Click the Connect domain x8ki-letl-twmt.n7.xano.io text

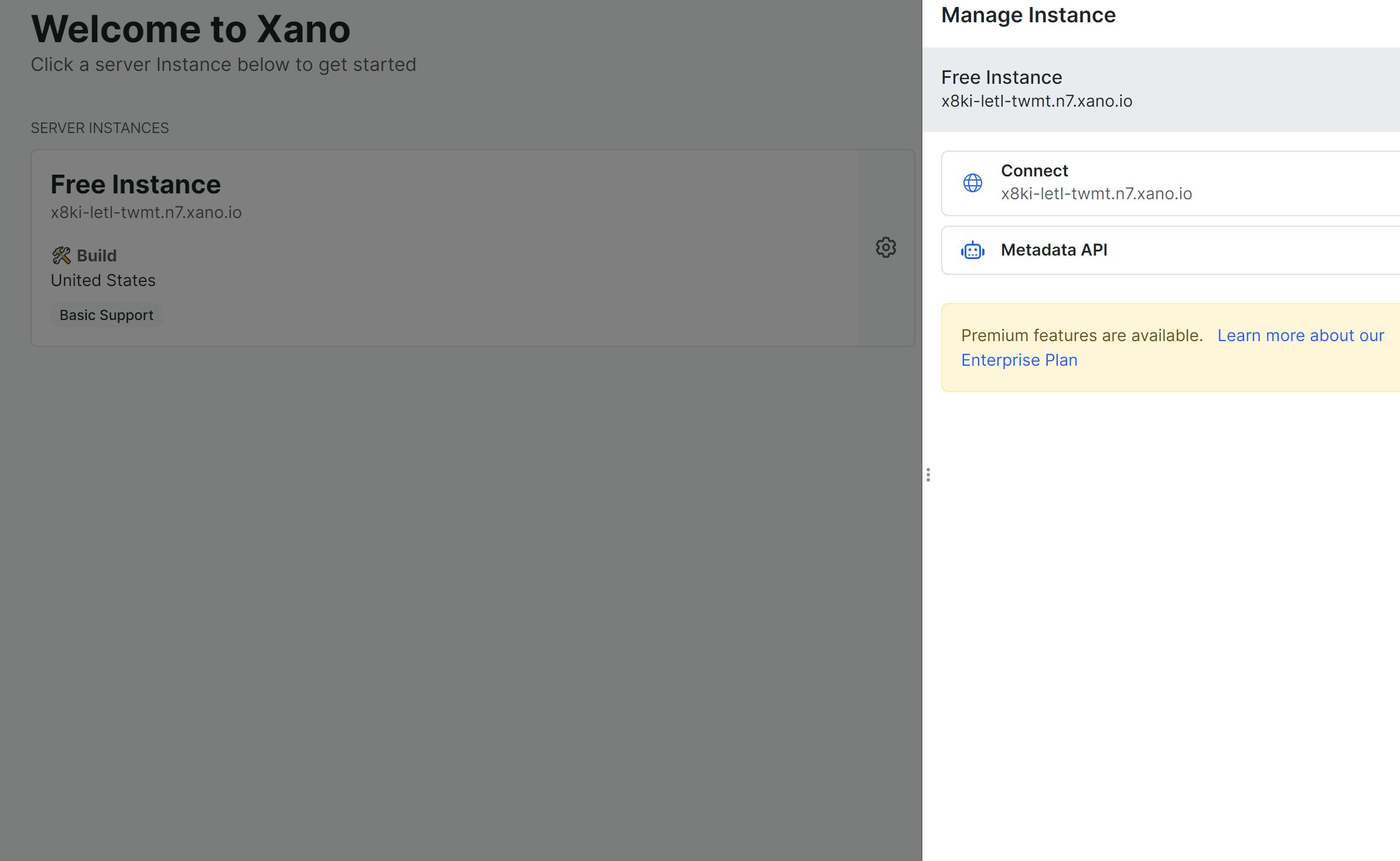[1096, 193]
